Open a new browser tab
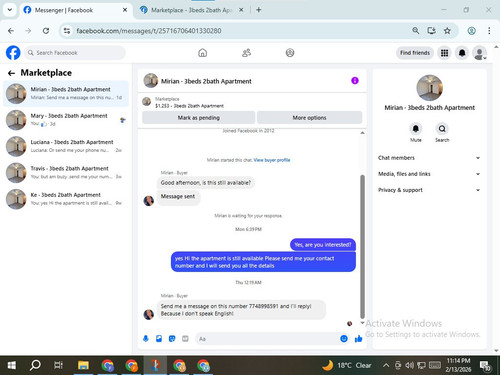This screenshot has height=375, width=500. [x=259, y=10]
